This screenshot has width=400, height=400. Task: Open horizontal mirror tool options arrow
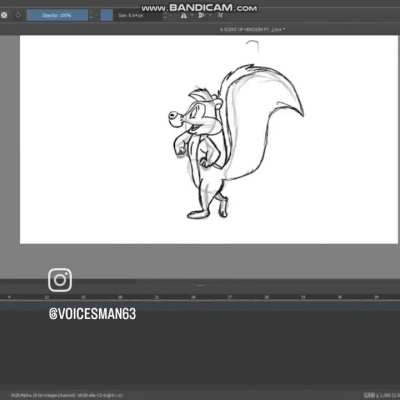point(192,16)
